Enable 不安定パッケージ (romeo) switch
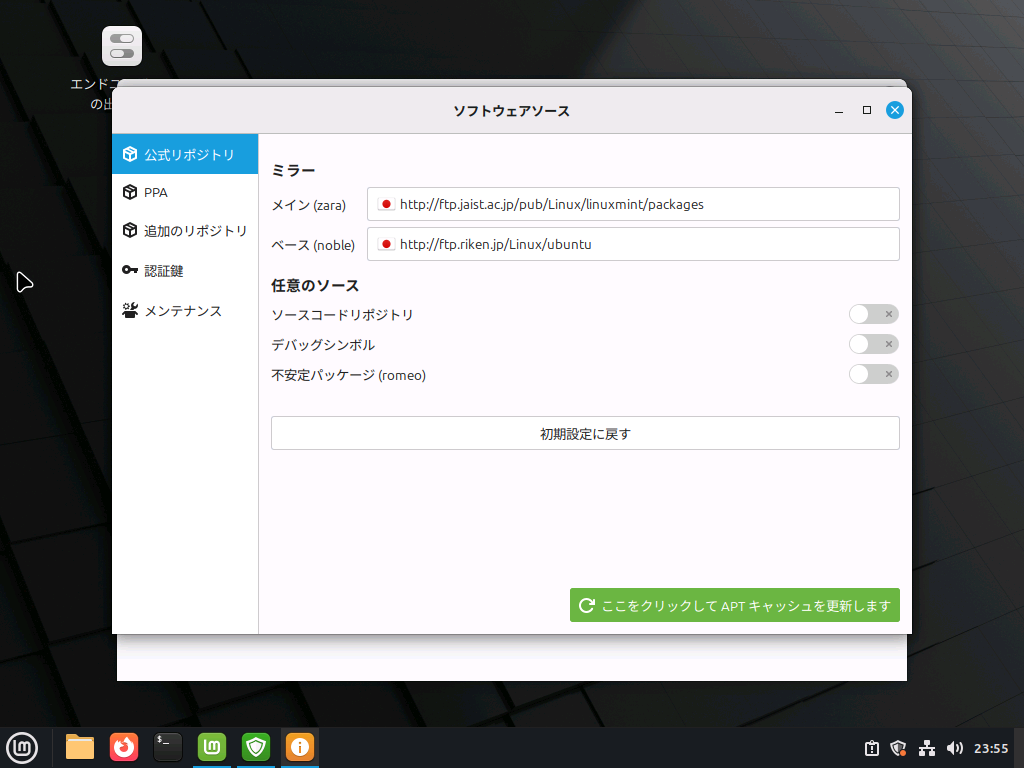Screen dimensions: 1024x768 (x=873, y=374)
